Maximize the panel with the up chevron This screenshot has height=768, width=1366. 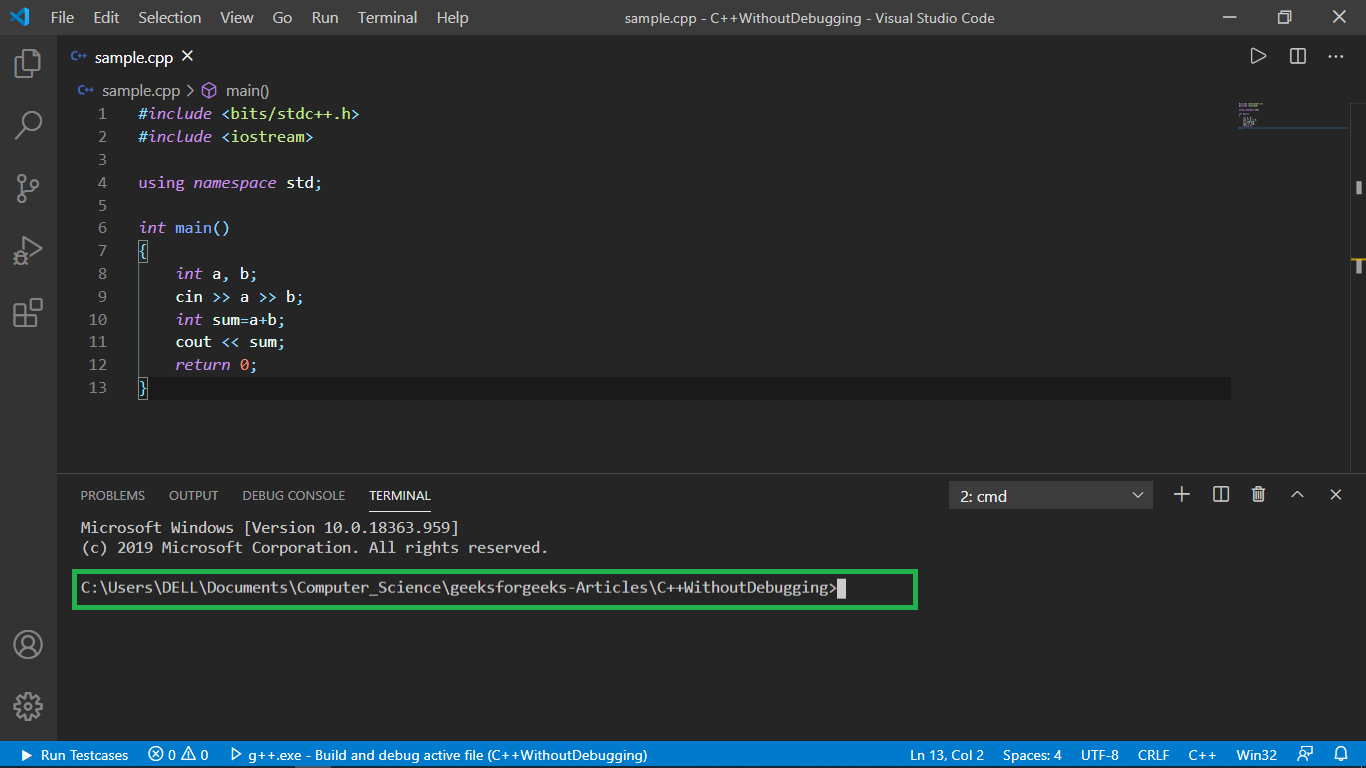pos(1297,494)
